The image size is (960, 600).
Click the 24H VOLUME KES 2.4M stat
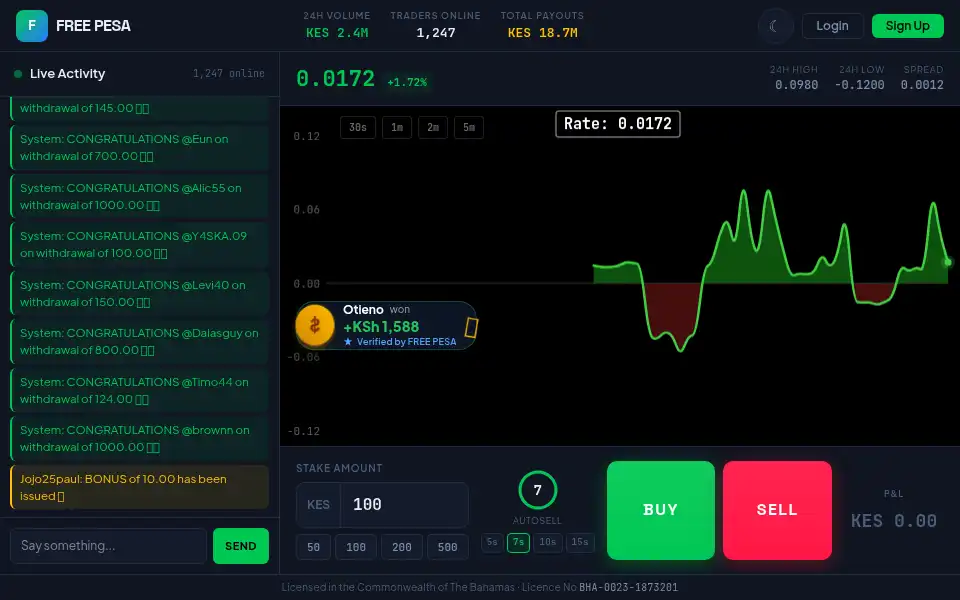point(337,25)
